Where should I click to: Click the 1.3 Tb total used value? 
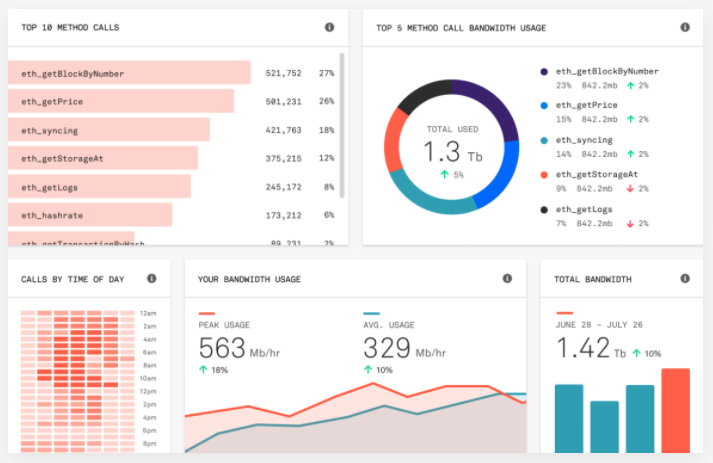(452, 152)
